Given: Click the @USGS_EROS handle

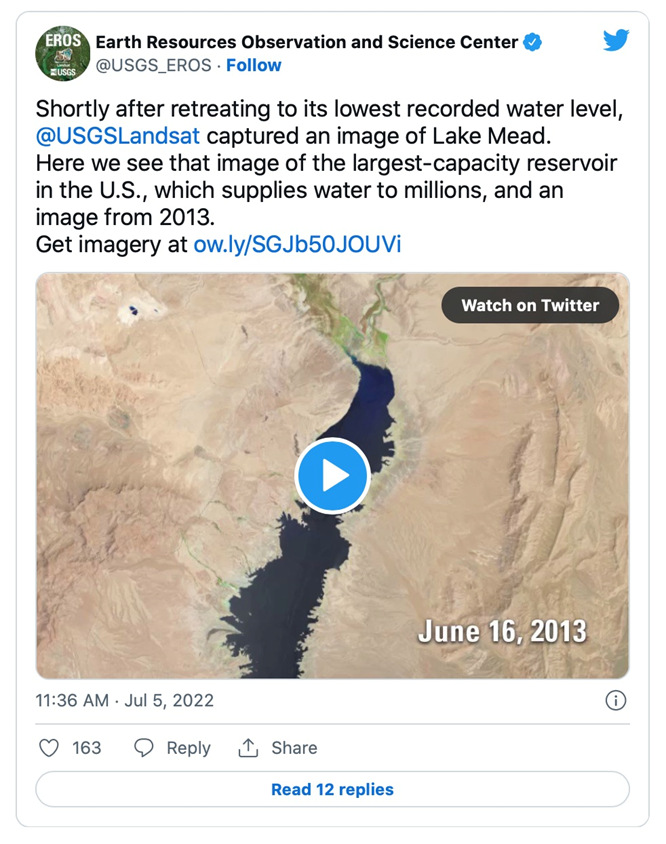Looking at the screenshot, I should tap(153, 65).
